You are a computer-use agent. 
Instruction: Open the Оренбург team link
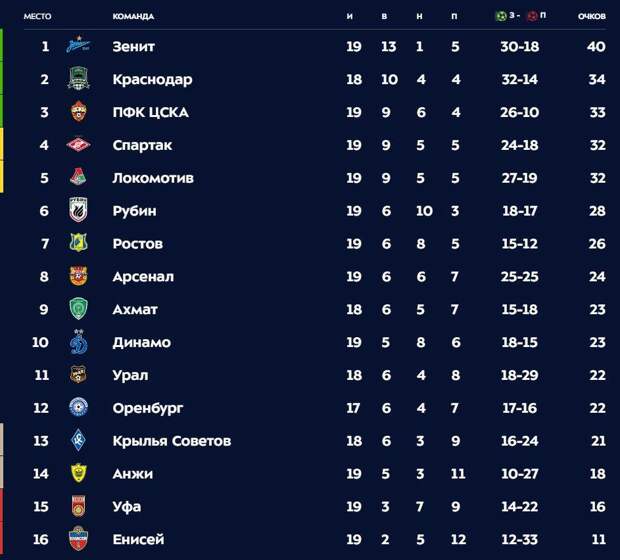[x=148, y=408]
